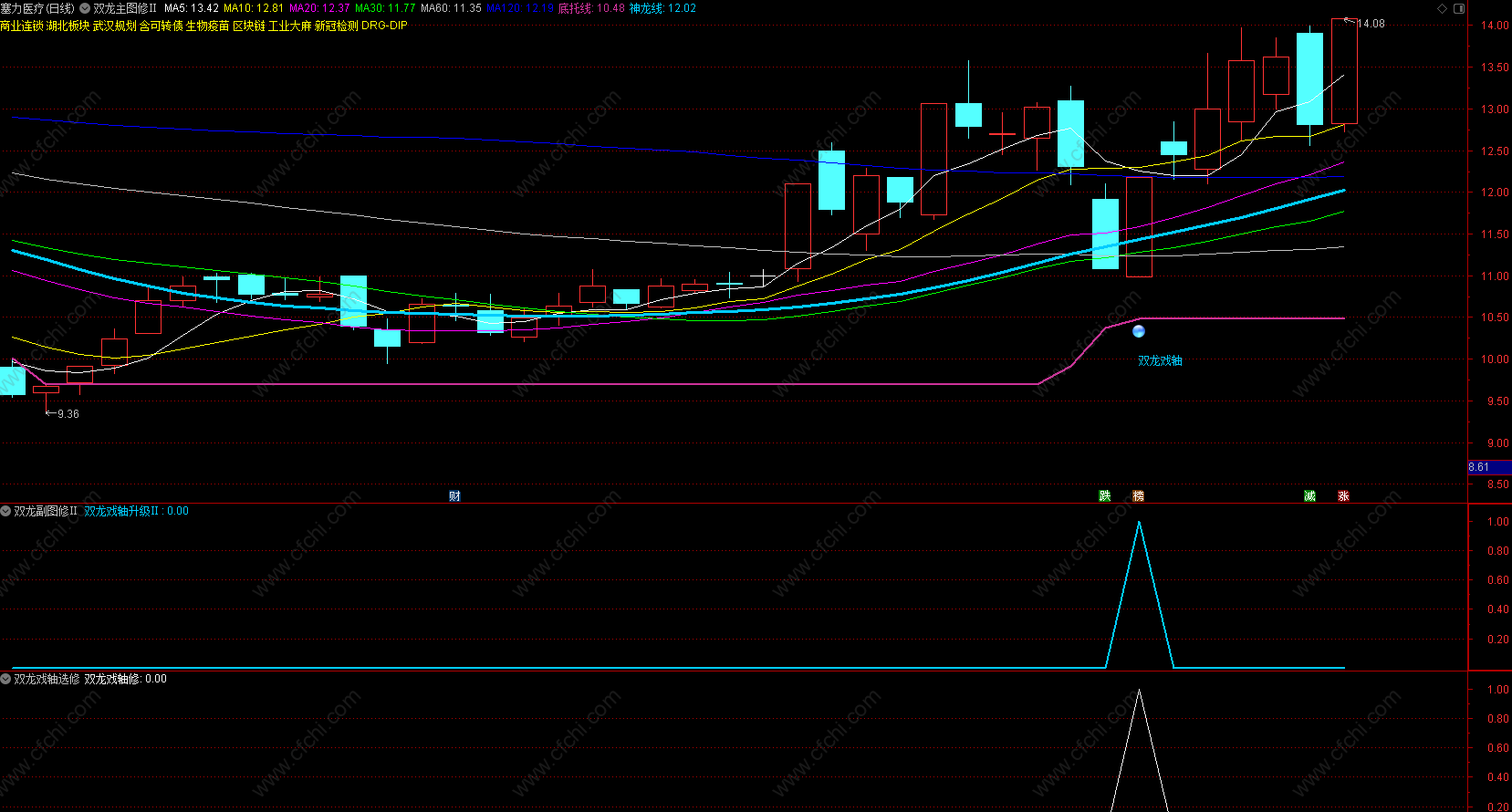This screenshot has width=1512, height=812.
Task: Expand the 双龙主图修II indicator dropdown
Action: point(85,8)
